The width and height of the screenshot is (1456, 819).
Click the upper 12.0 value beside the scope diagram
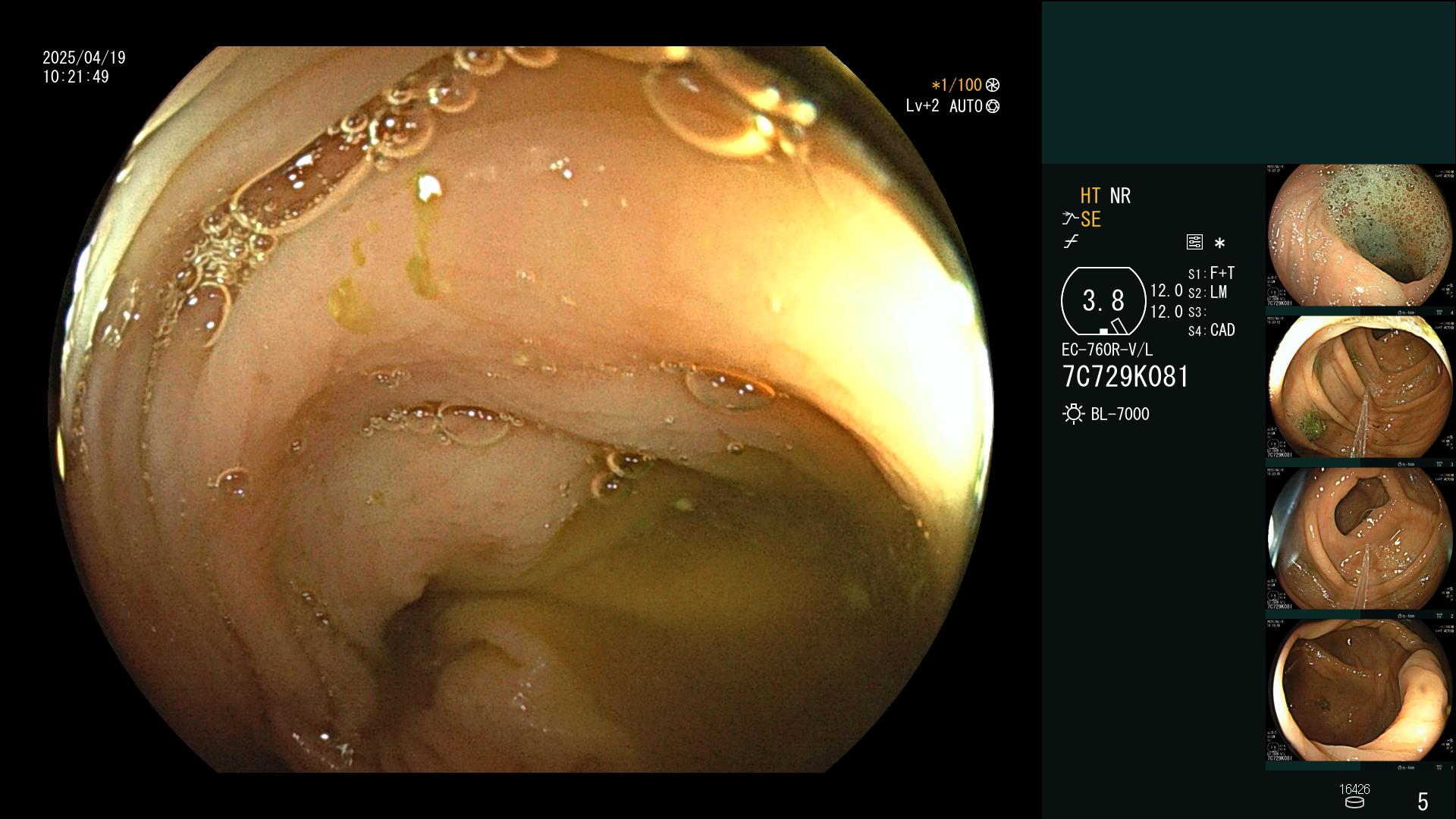[x=1166, y=290]
